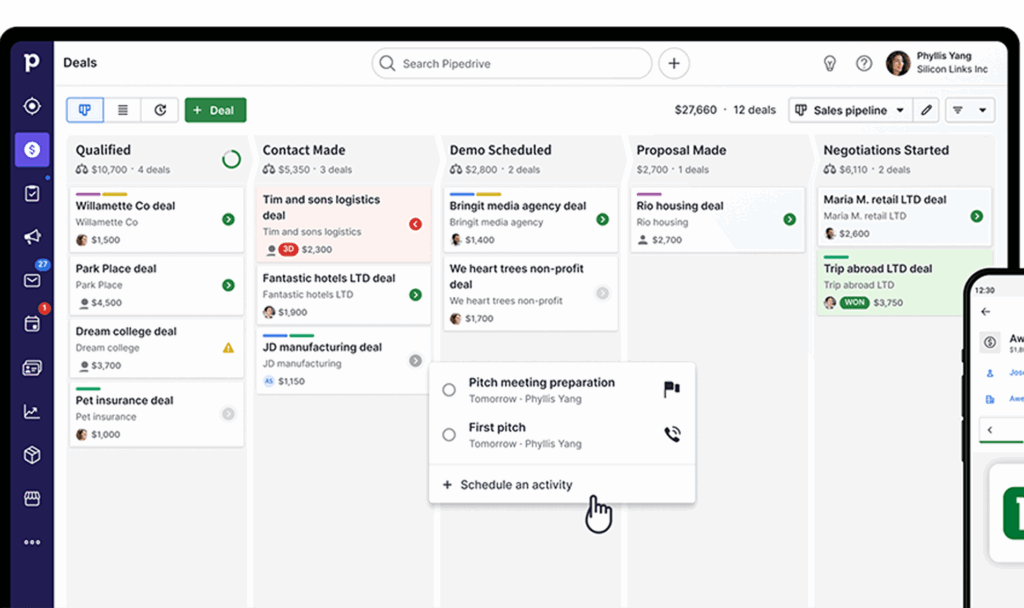Open the Products box icon in sidebar
Screen dimensions: 1024x608
pos(31,455)
